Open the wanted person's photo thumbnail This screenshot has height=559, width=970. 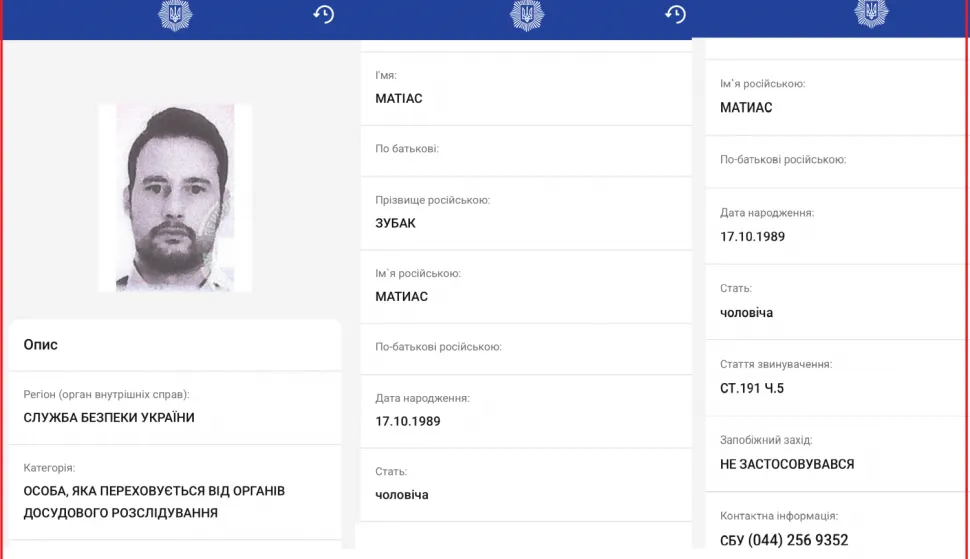click(175, 198)
